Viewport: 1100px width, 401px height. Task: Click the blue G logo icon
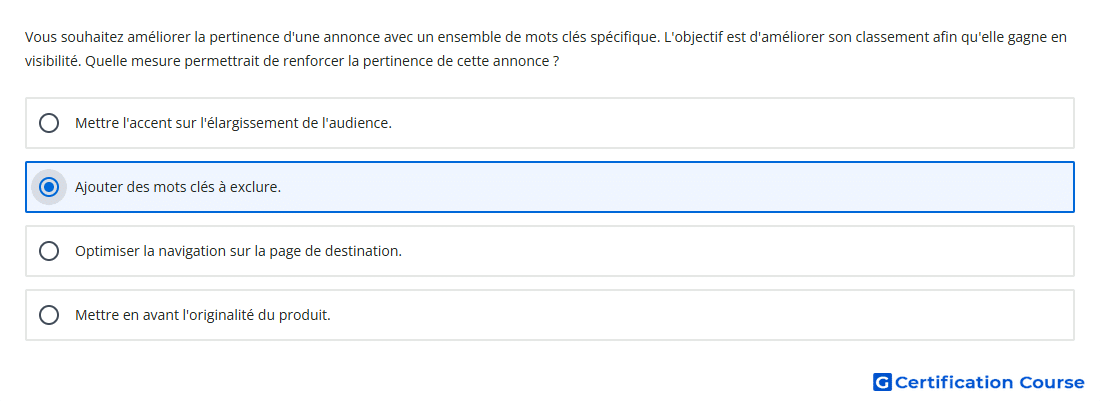(882, 382)
